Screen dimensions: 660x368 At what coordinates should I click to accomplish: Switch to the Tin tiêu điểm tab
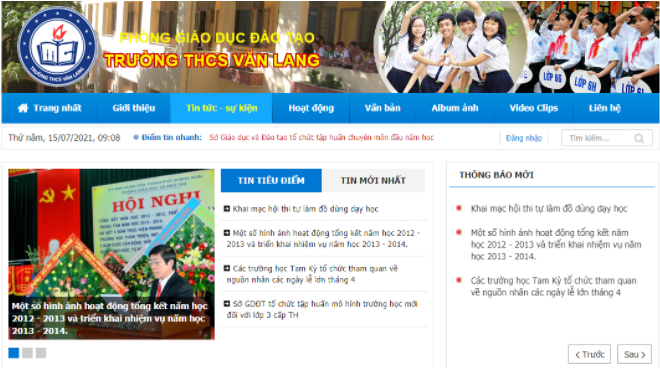pyautogui.click(x=271, y=181)
